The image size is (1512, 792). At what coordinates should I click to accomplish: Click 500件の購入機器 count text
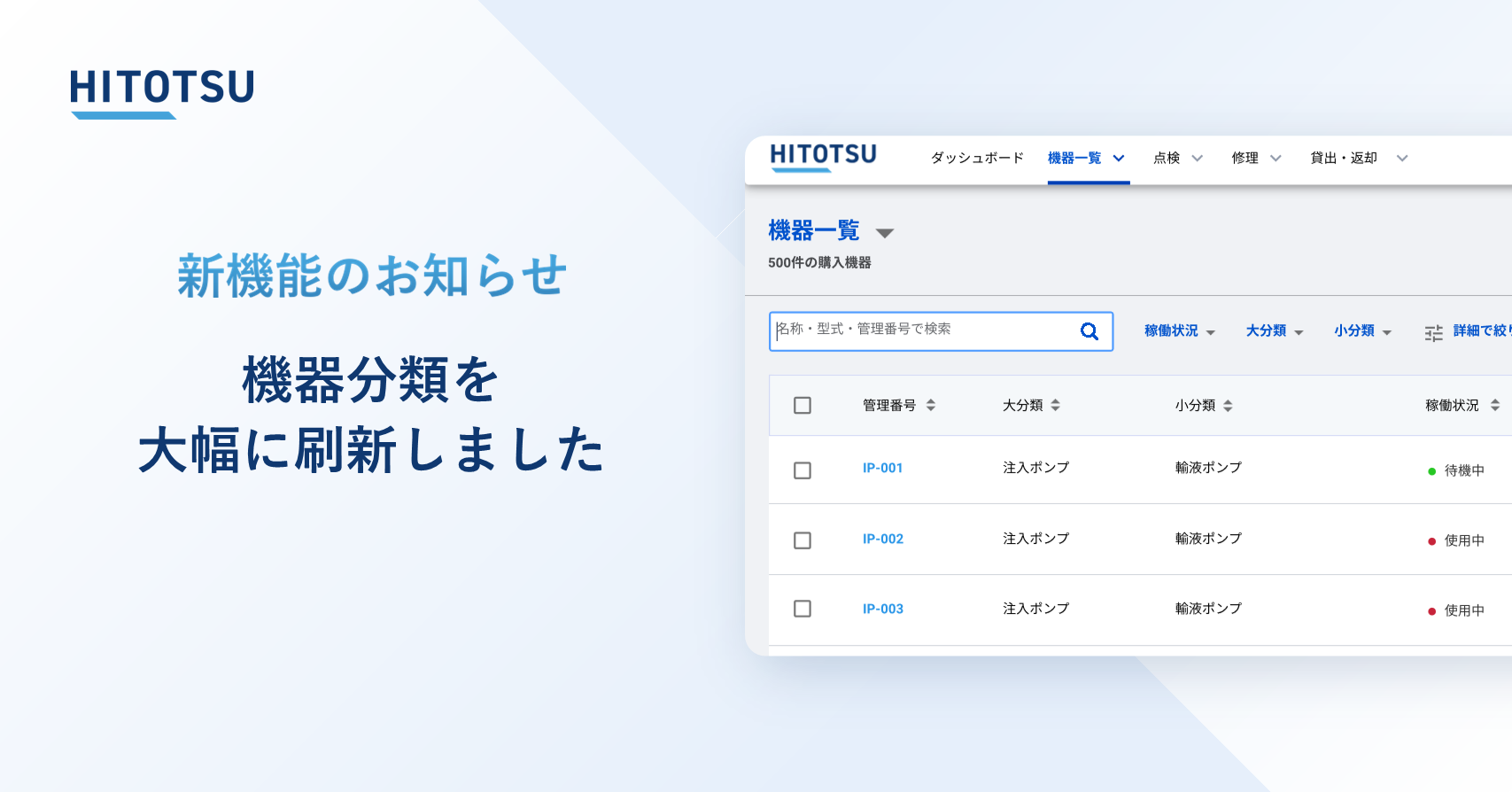pos(819,262)
